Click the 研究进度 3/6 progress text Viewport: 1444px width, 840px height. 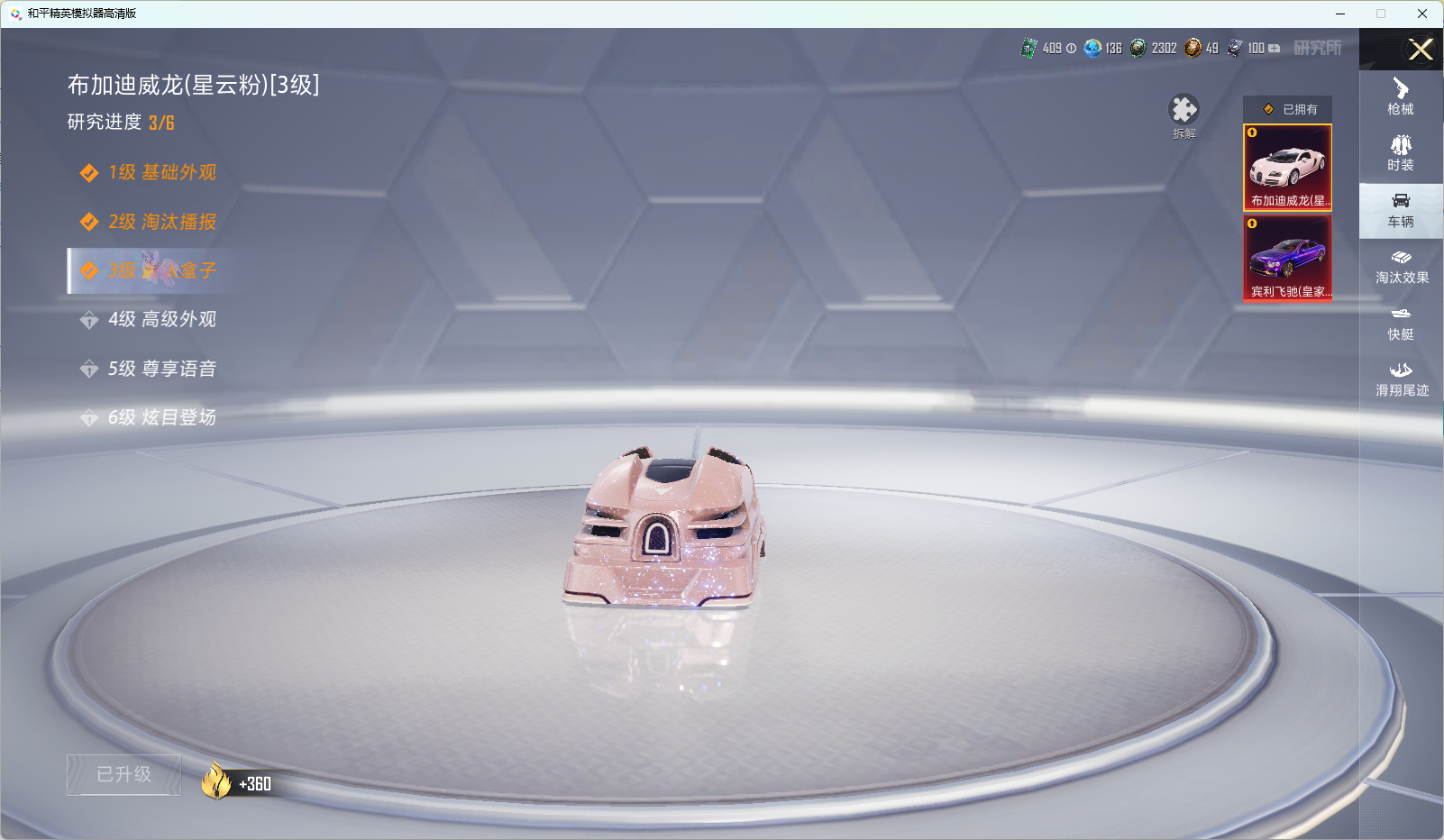coord(121,123)
